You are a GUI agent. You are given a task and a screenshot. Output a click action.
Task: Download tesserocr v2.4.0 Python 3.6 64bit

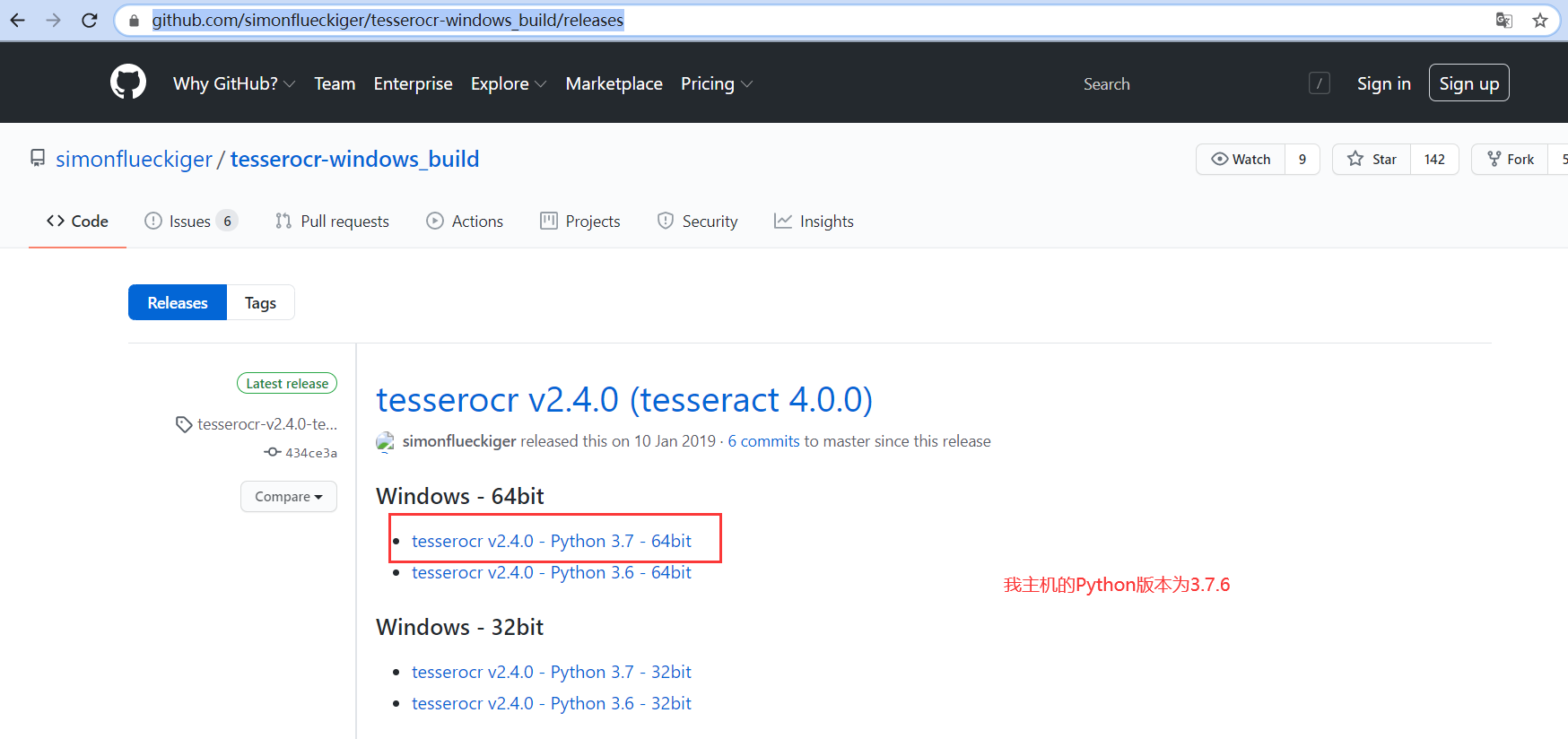[x=552, y=572]
